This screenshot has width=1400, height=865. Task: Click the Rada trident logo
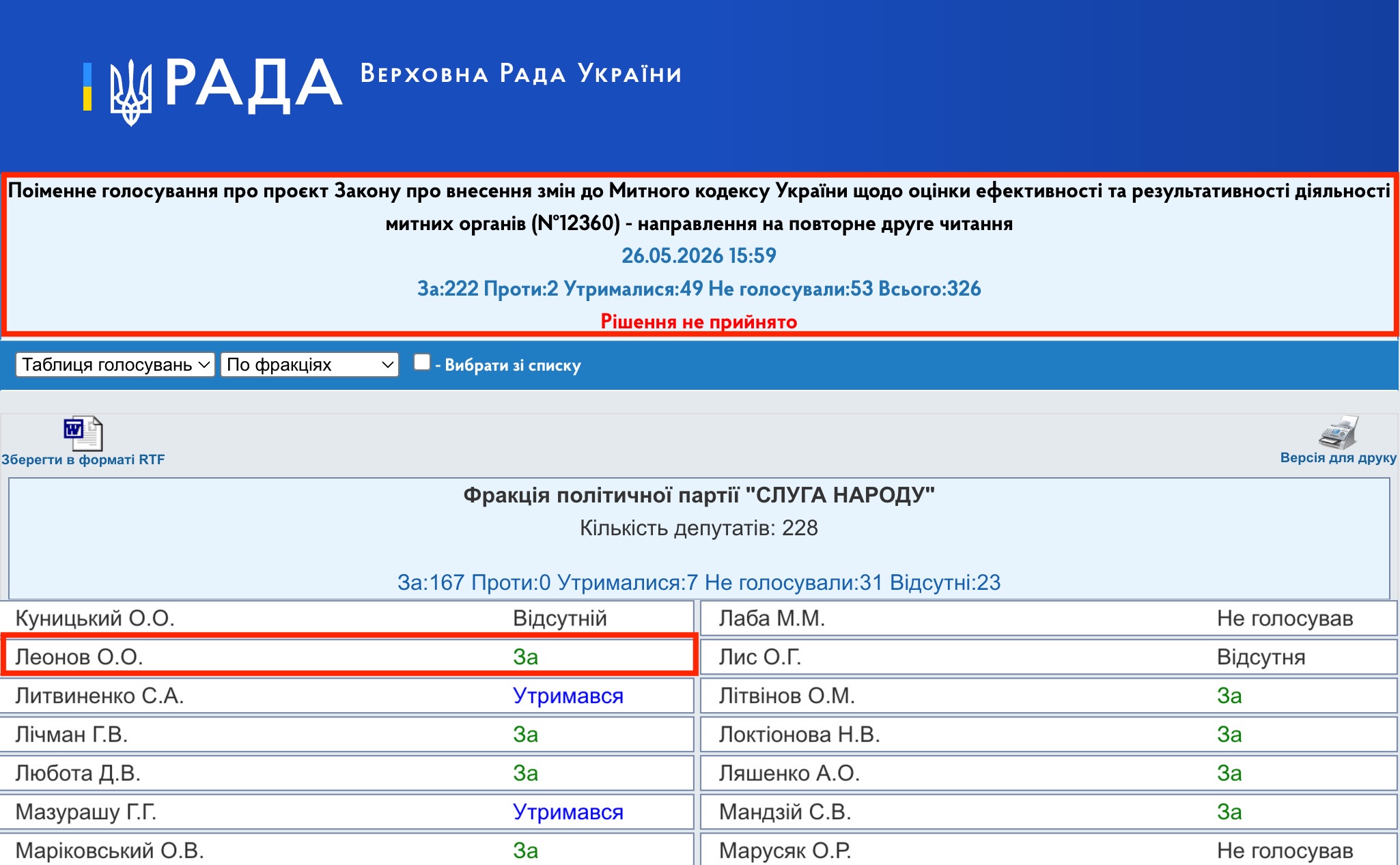[x=130, y=91]
